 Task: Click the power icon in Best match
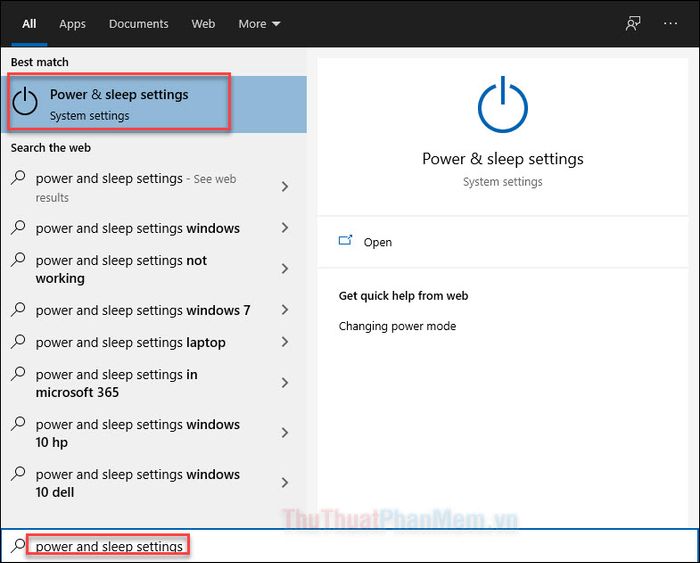tap(26, 103)
